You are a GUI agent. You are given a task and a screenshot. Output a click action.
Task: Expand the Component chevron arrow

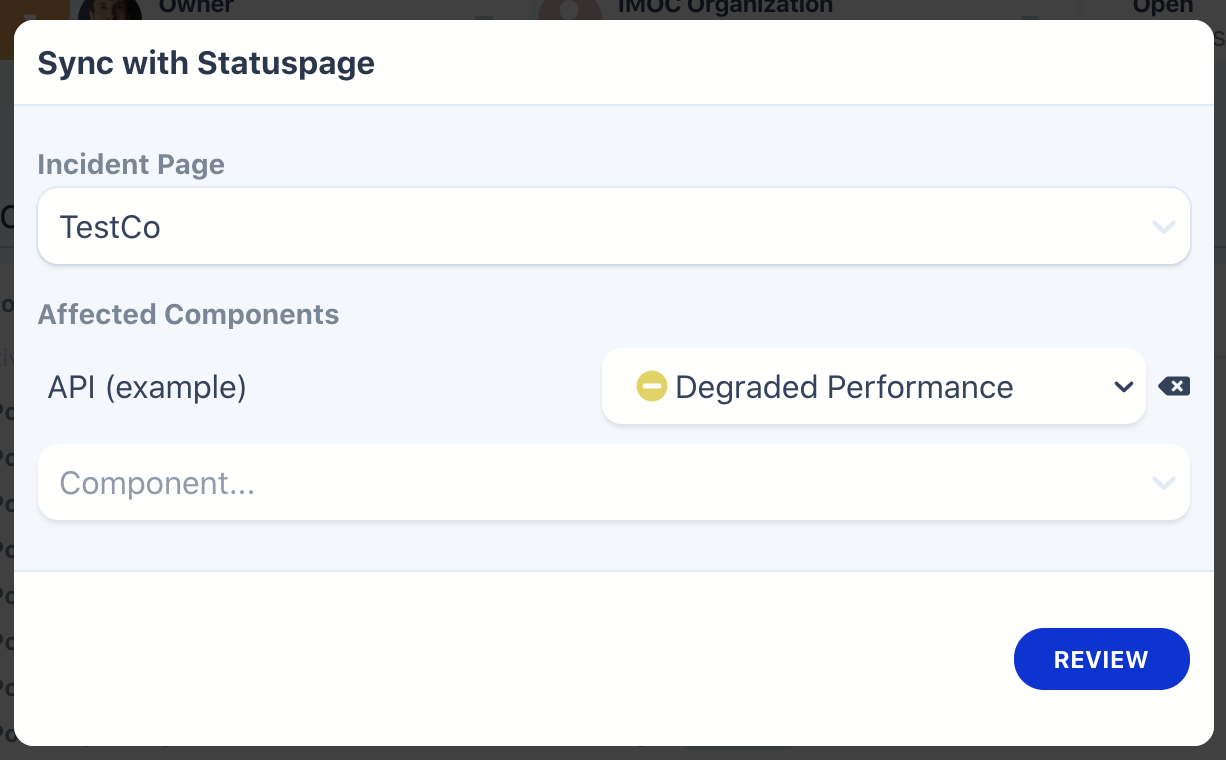pos(1163,483)
